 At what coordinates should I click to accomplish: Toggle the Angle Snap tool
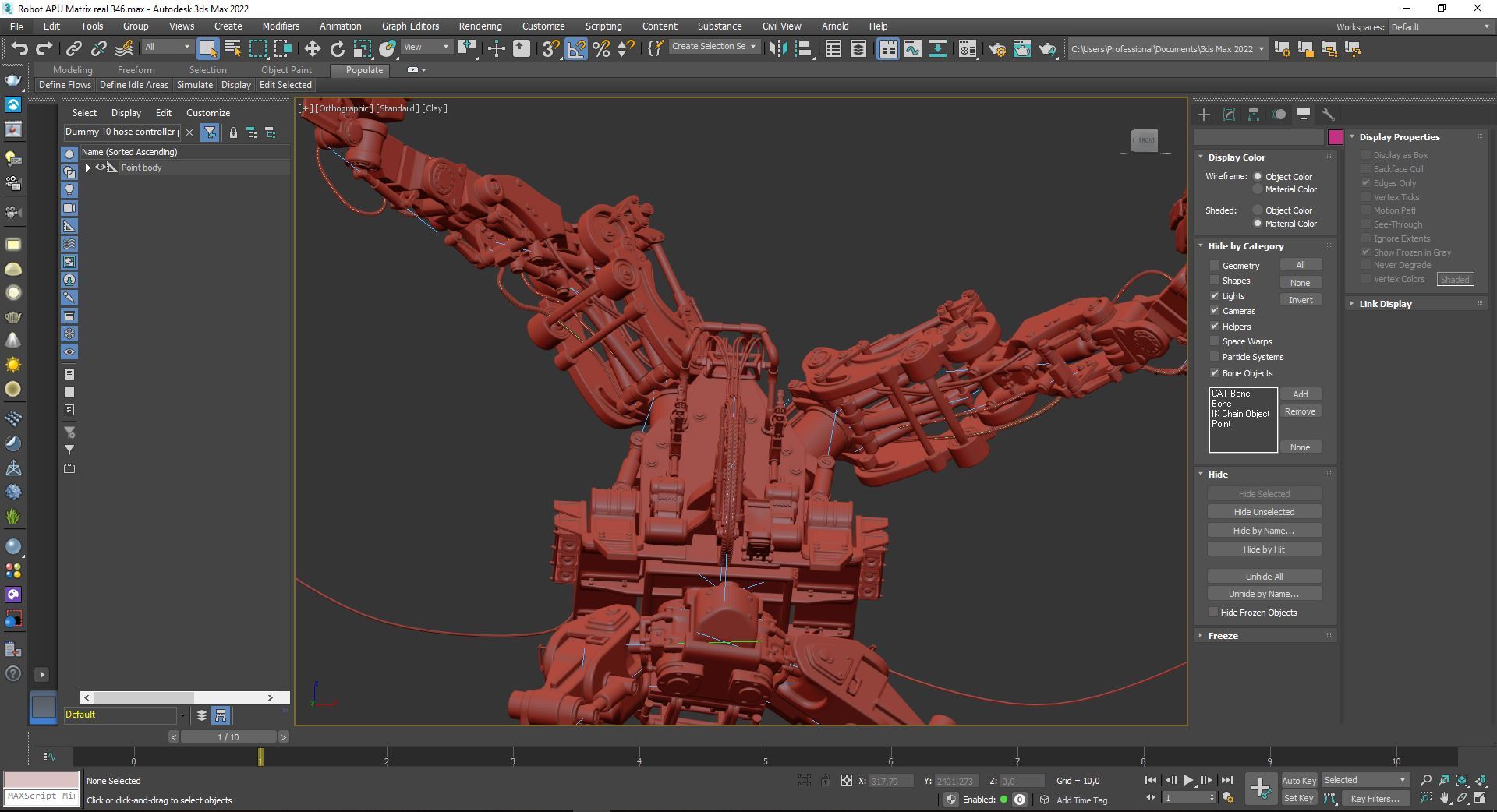point(576,49)
